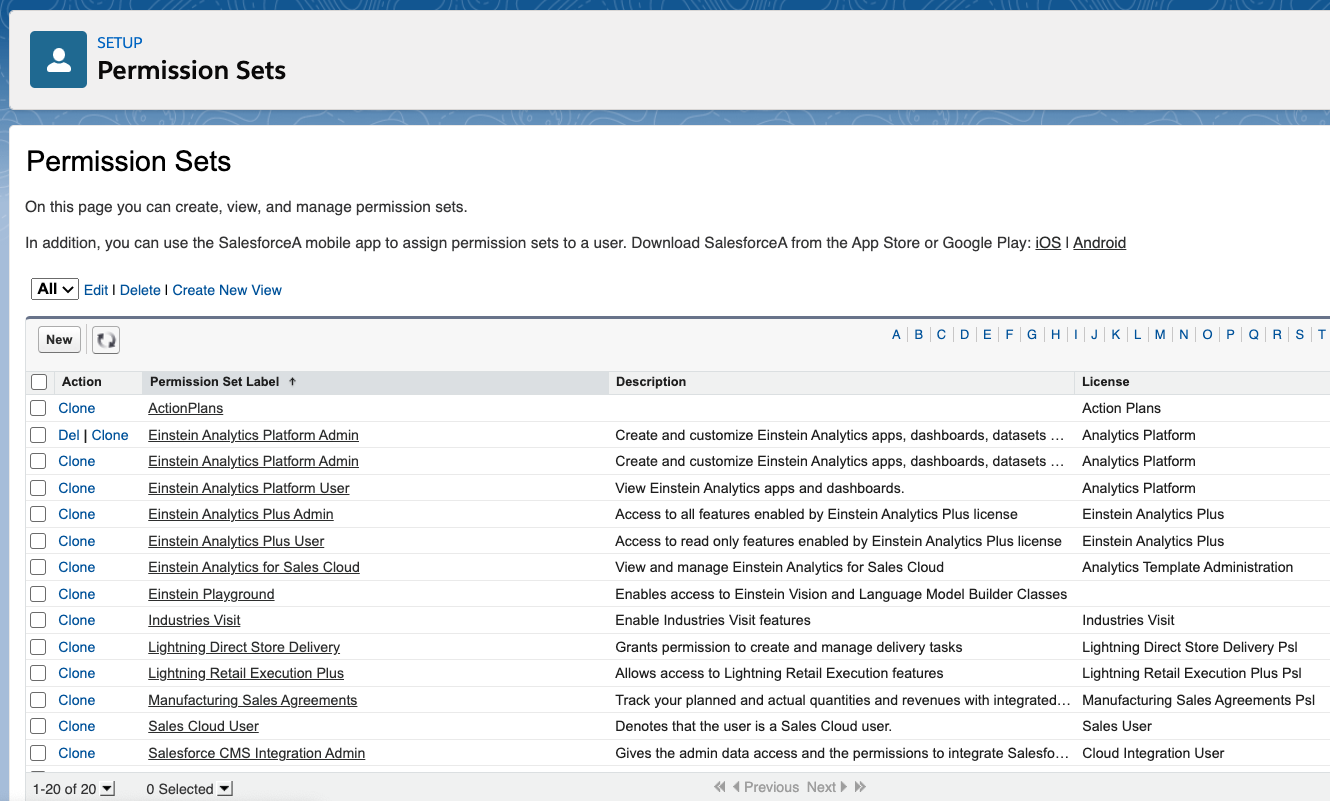Check the Lightning Direct Store Delivery checkbox
Viewport: 1330px width, 801px height.
pos(38,647)
